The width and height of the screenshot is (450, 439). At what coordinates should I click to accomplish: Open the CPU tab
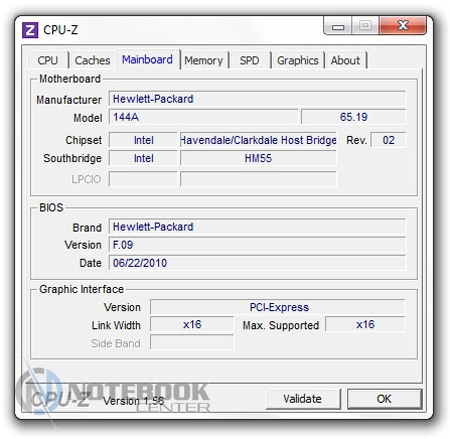tap(48, 60)
